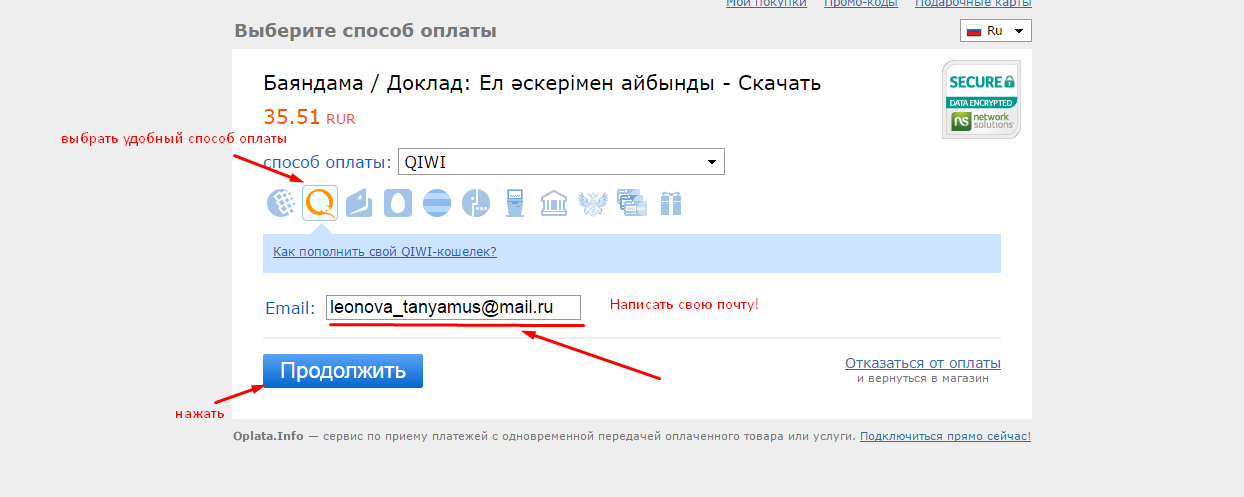Pick the stacked bank cards payment icon
Screen dimensions: 1244x497
click(631, 203)
